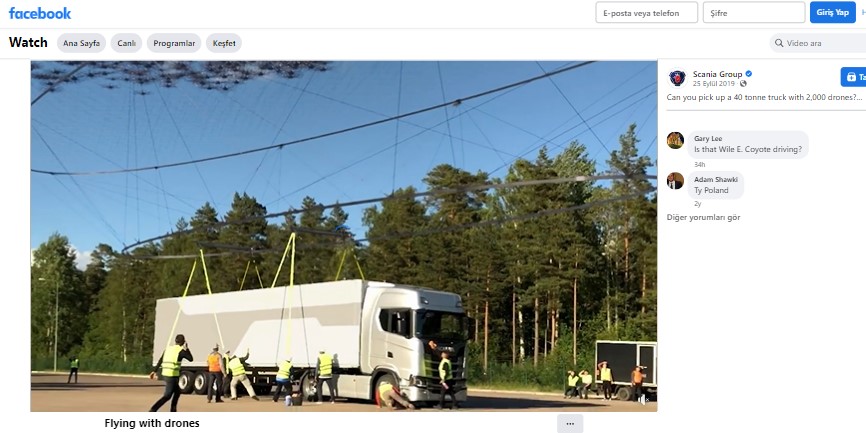Click the Giriş Yap login button

click(832, 13)
